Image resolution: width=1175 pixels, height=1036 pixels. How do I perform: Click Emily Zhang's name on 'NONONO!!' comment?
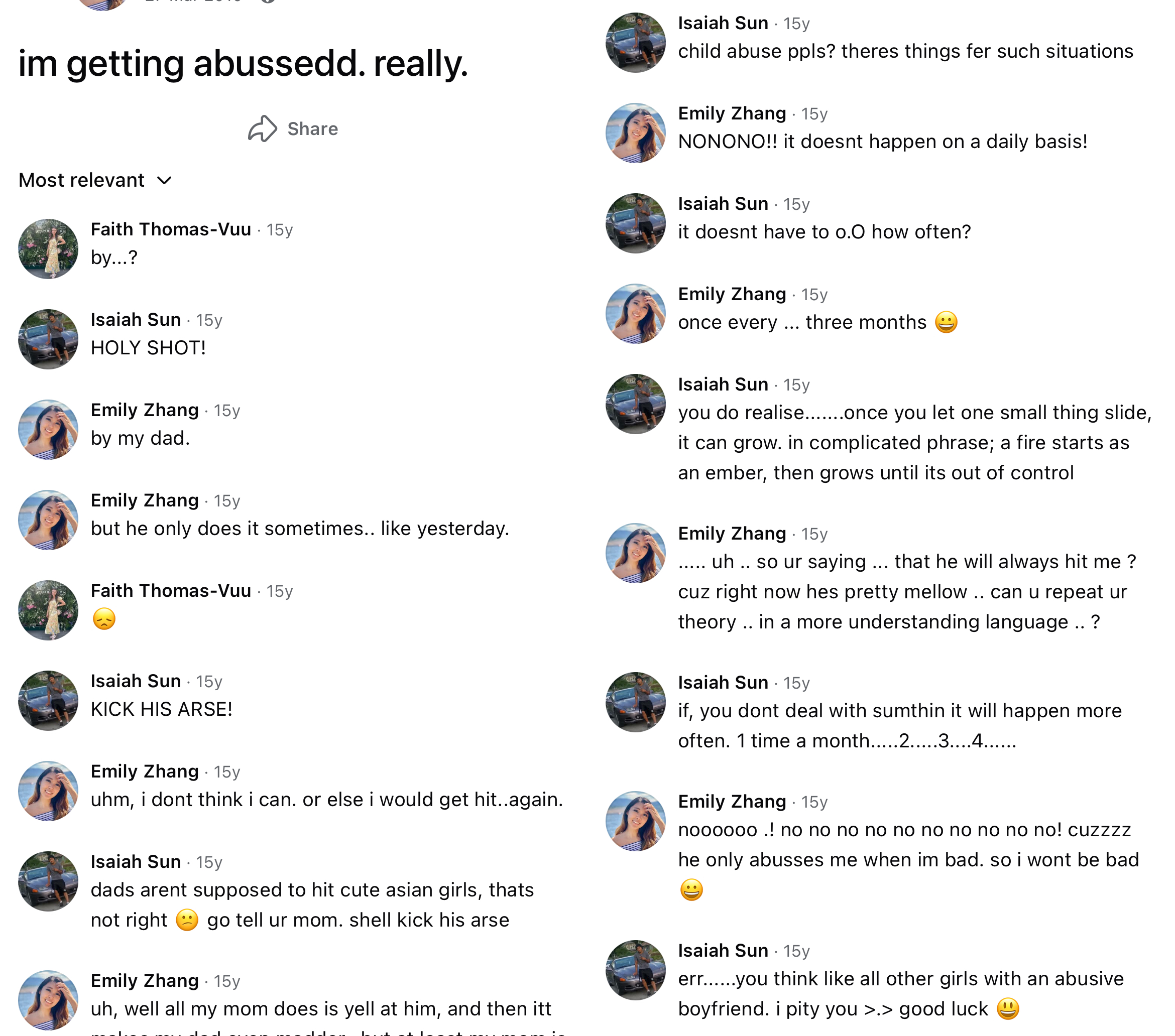click(732, 113)
